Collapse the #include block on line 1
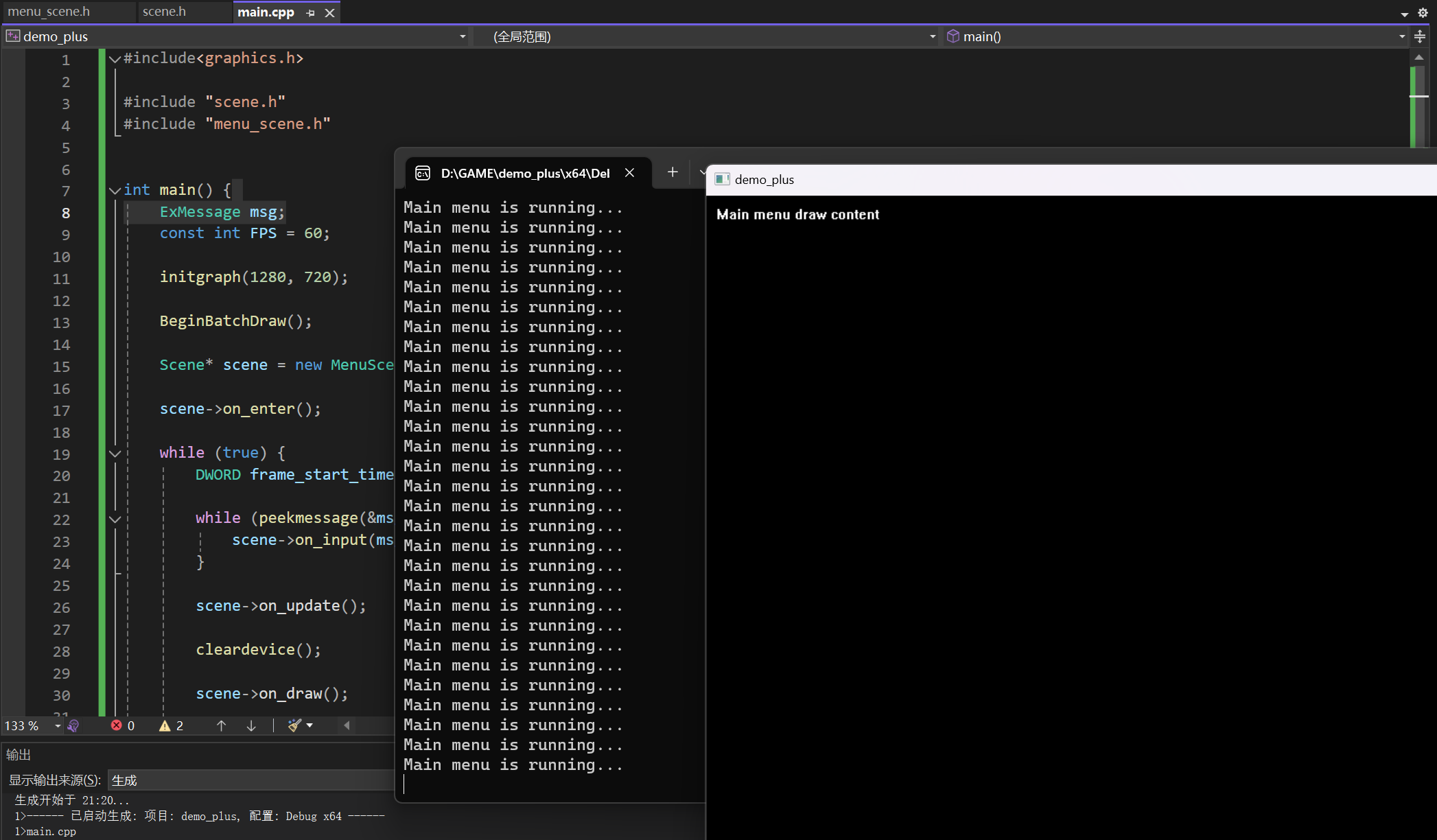Viewport: 1437px width, 840px height. 115,59
